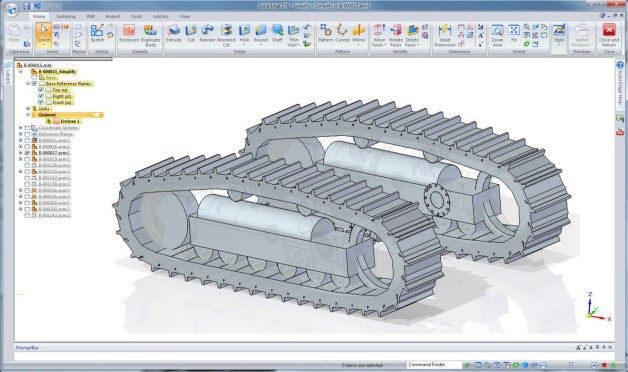Choose the Curved pattern tool
The image size is (628, 372).
point(342,33)
